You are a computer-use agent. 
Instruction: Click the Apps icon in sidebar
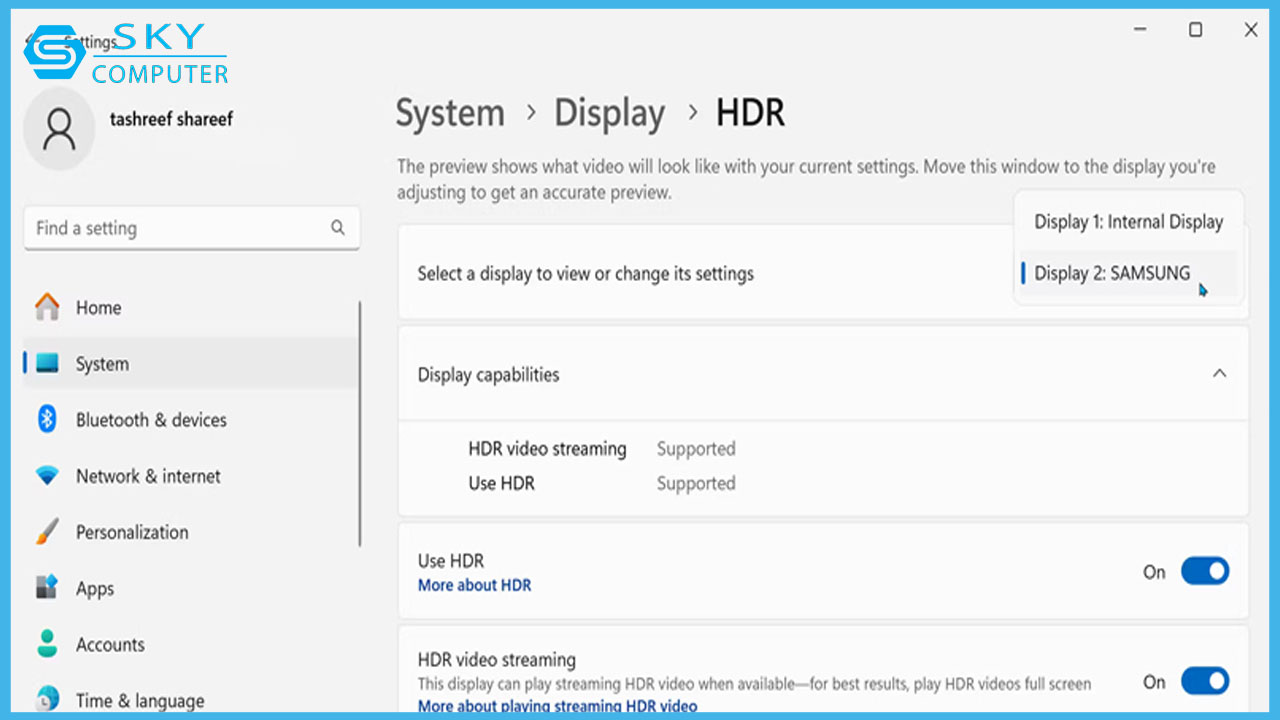tap(47, 588)
